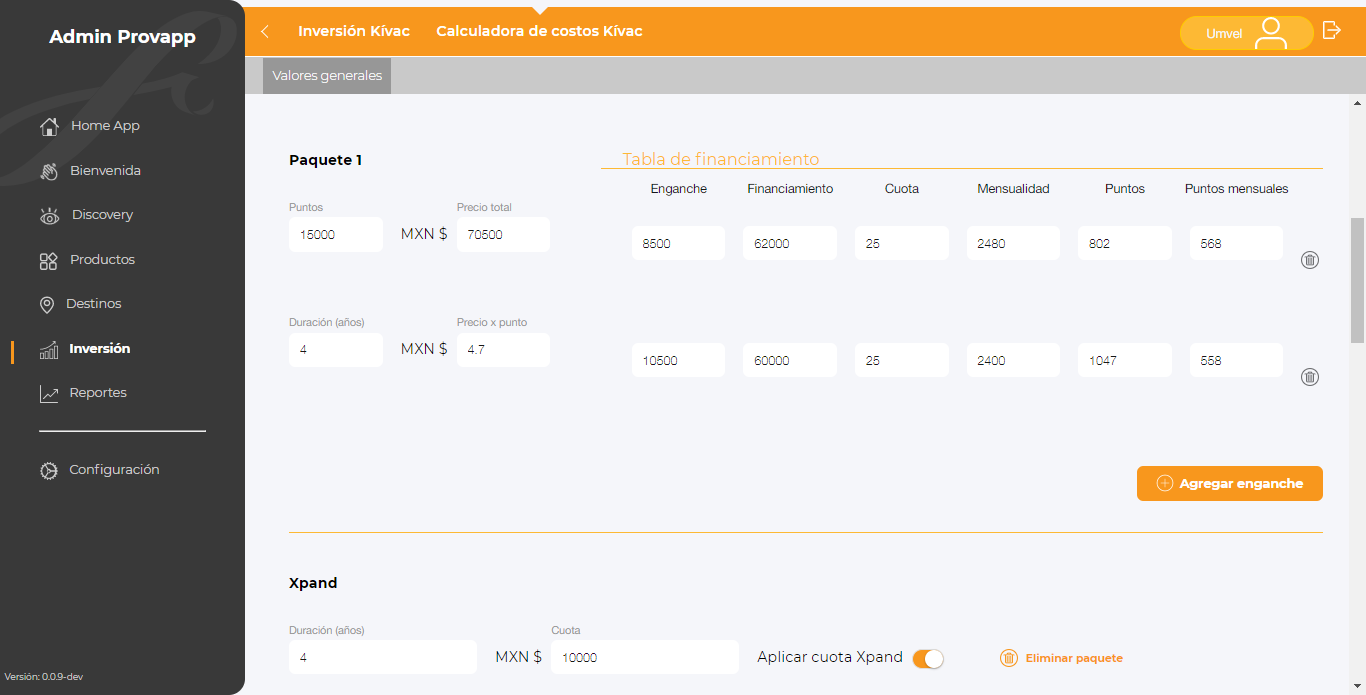Click Calculadora de costos Kívac title

(x=539, y=31)
